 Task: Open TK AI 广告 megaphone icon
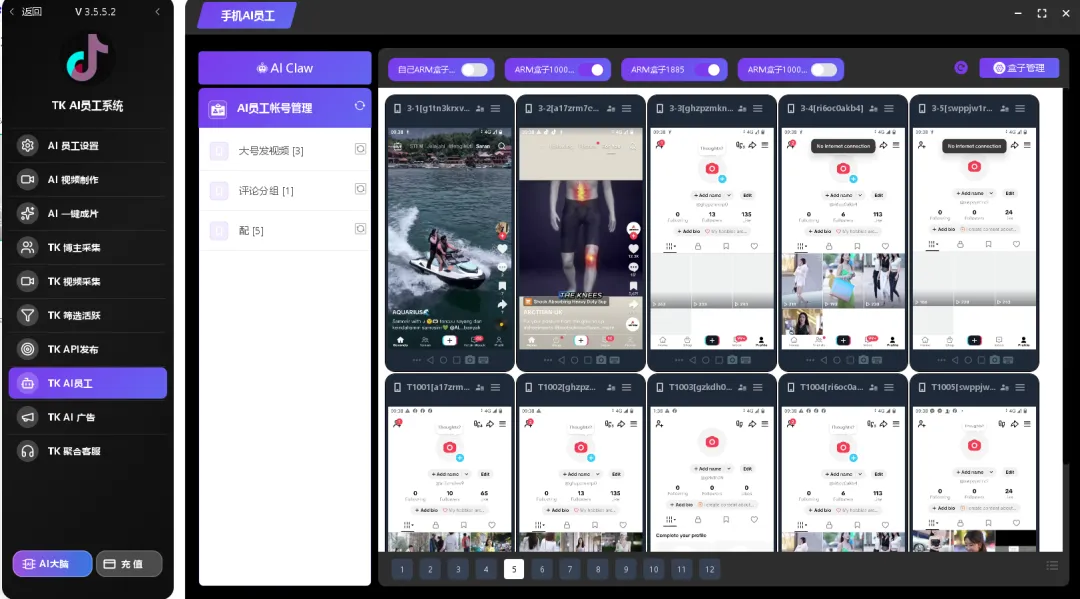pyautogui.click(x=28, y=417)
